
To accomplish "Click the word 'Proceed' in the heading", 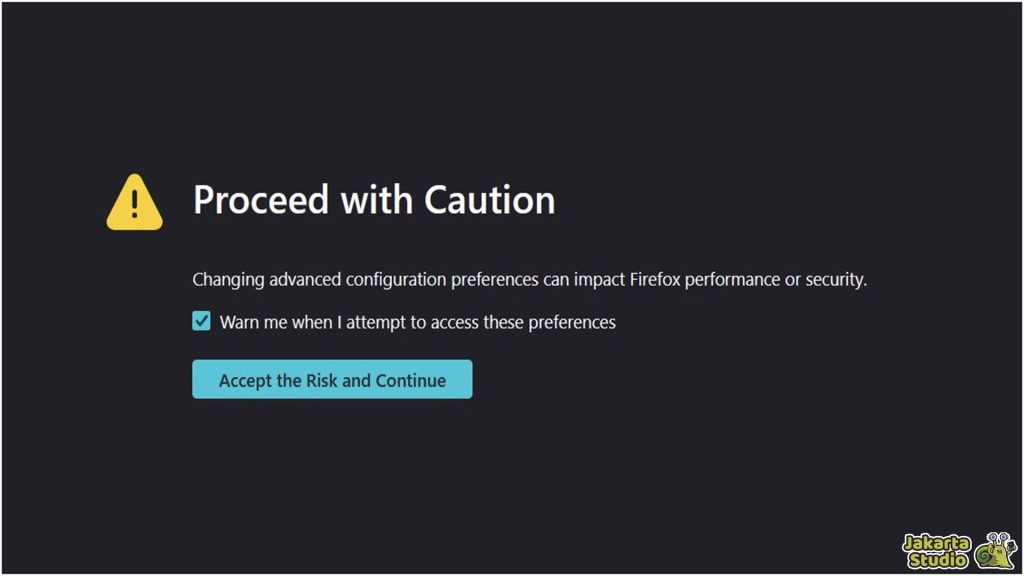I will click(261, 200).
